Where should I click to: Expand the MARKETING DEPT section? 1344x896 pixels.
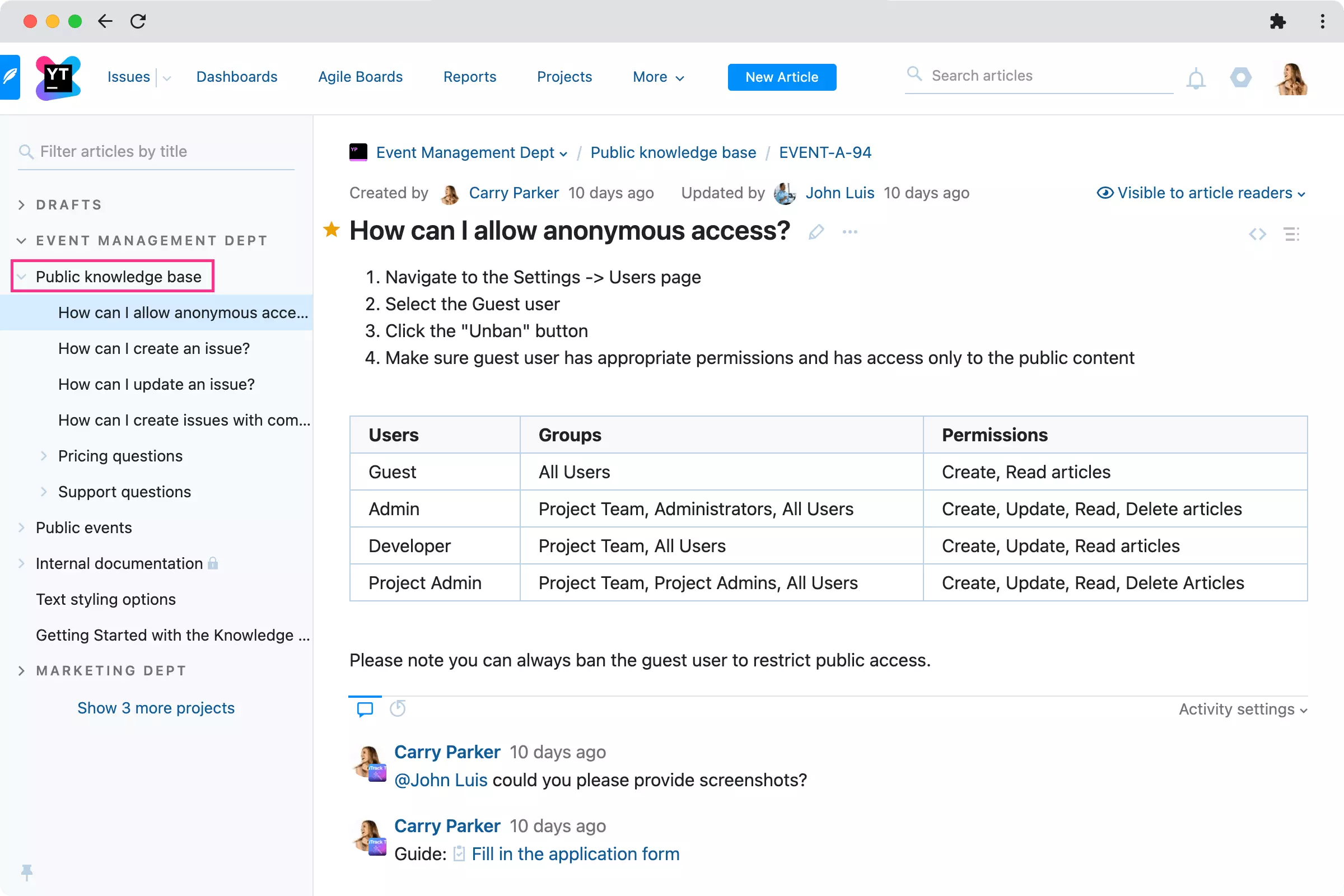tap(21, 670)
